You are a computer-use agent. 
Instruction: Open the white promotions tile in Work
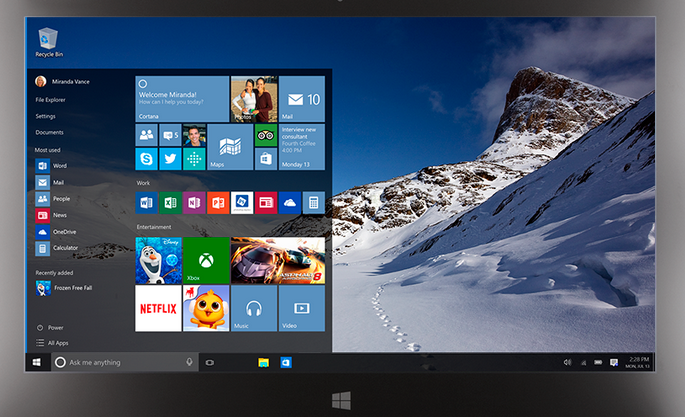[x=242, y=203]
